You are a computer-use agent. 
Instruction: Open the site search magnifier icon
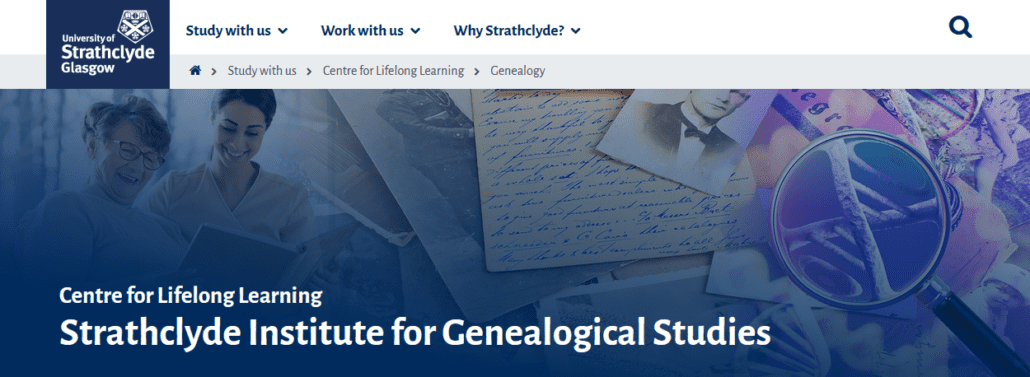click(960, 28)
